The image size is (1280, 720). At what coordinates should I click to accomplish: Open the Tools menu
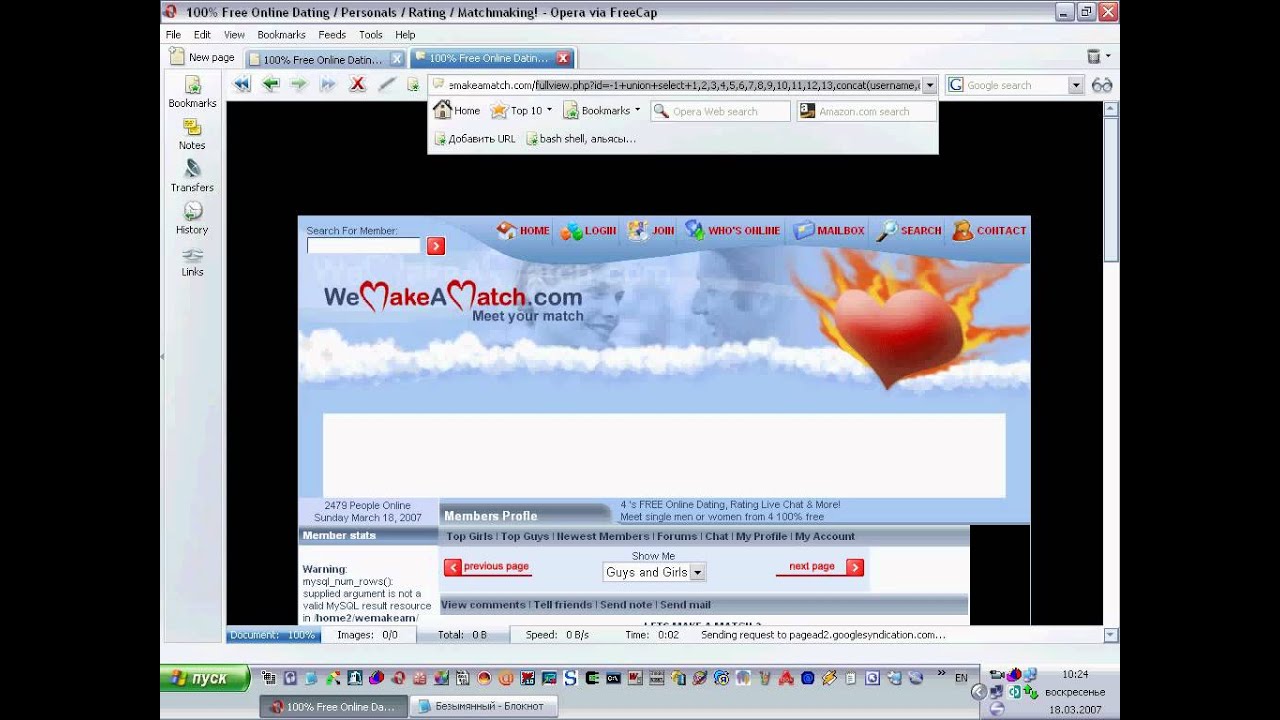click(x=370, y=34)
